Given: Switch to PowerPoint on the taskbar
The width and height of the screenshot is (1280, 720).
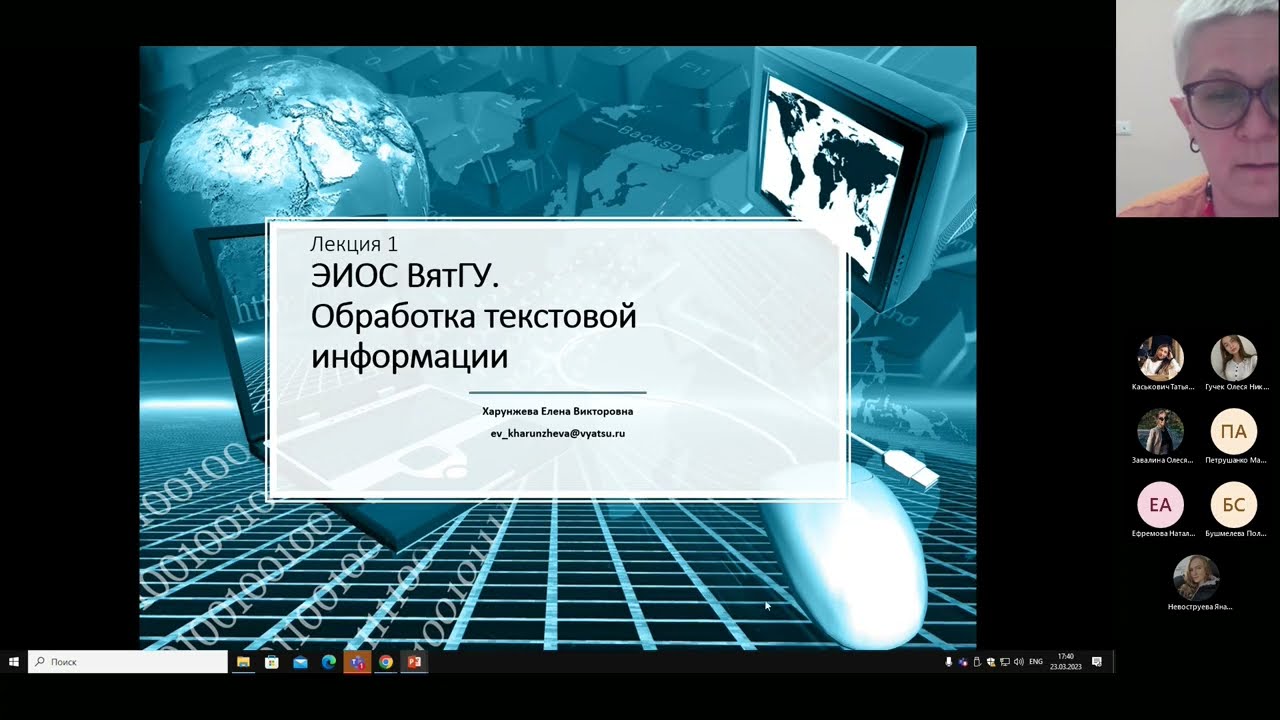Looking at the screenshot, I should (x=414, y=662).
